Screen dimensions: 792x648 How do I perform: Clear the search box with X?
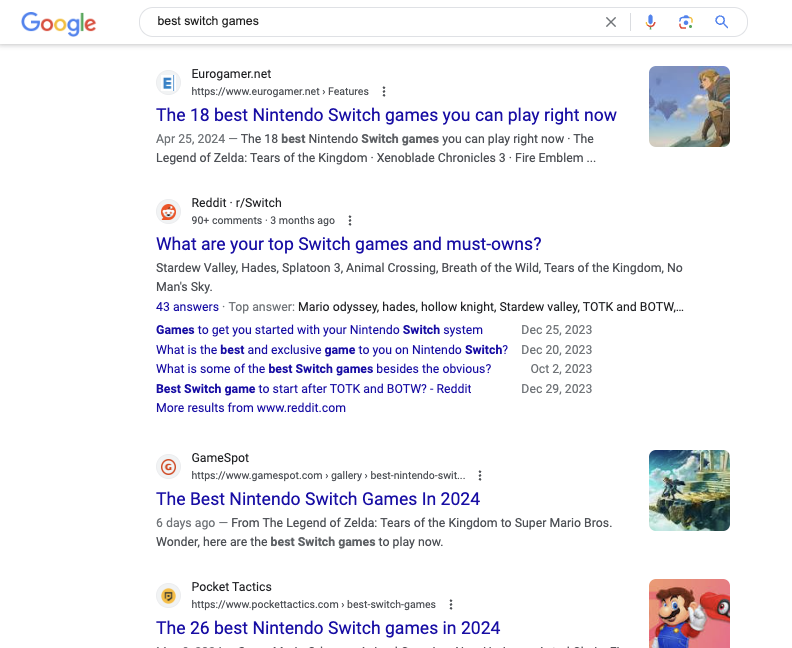[x=611, y=22]
